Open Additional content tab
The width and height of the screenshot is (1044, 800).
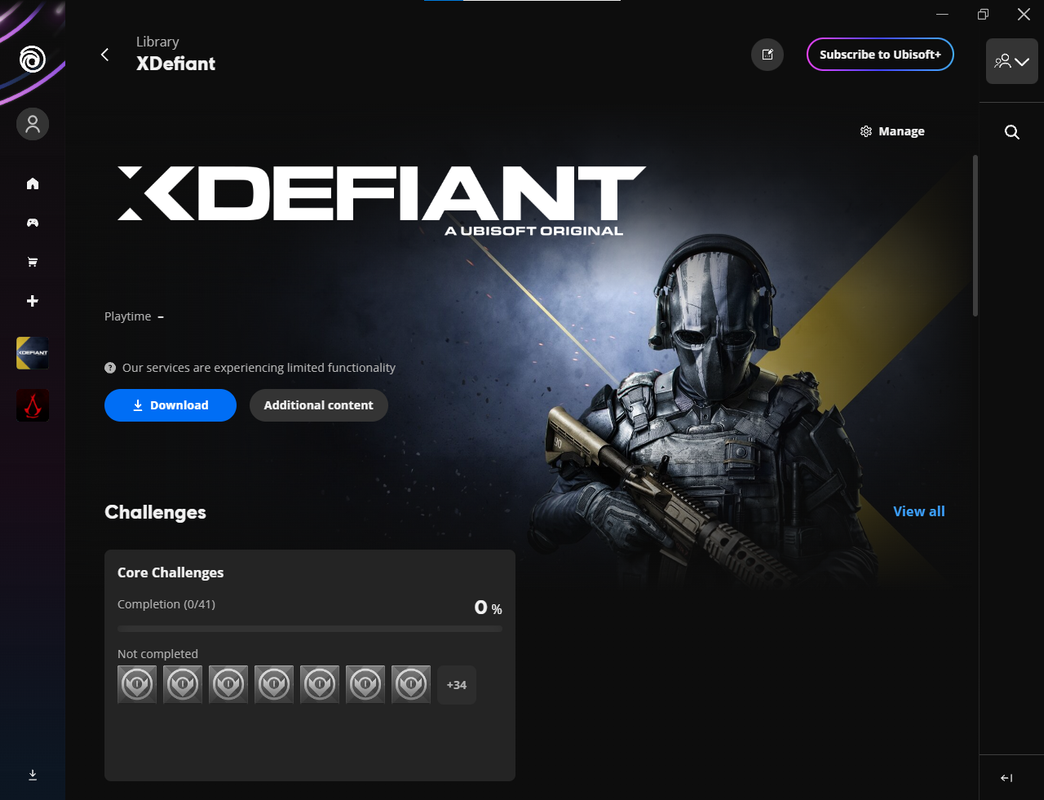point(318,405)
